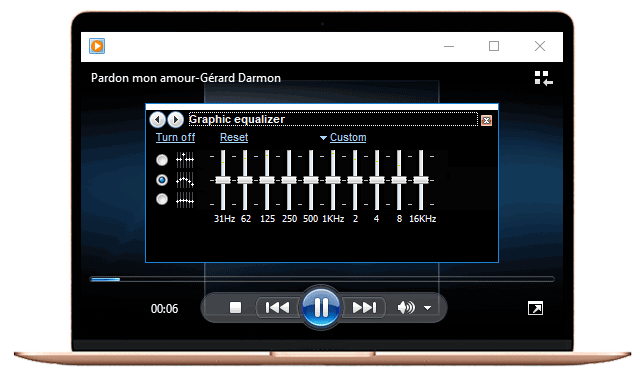Select tight group sliders radio button
Viewport: 640px width, 370px height.
click(162, 199)
